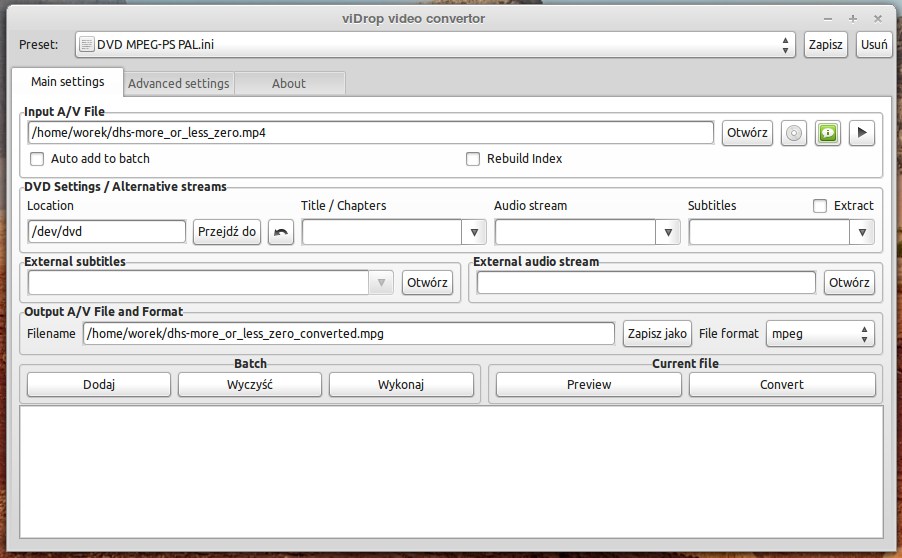This screenshot has height=558, width=902.
Task: Click the External subtitles combo field
Action: pos(198,282)
